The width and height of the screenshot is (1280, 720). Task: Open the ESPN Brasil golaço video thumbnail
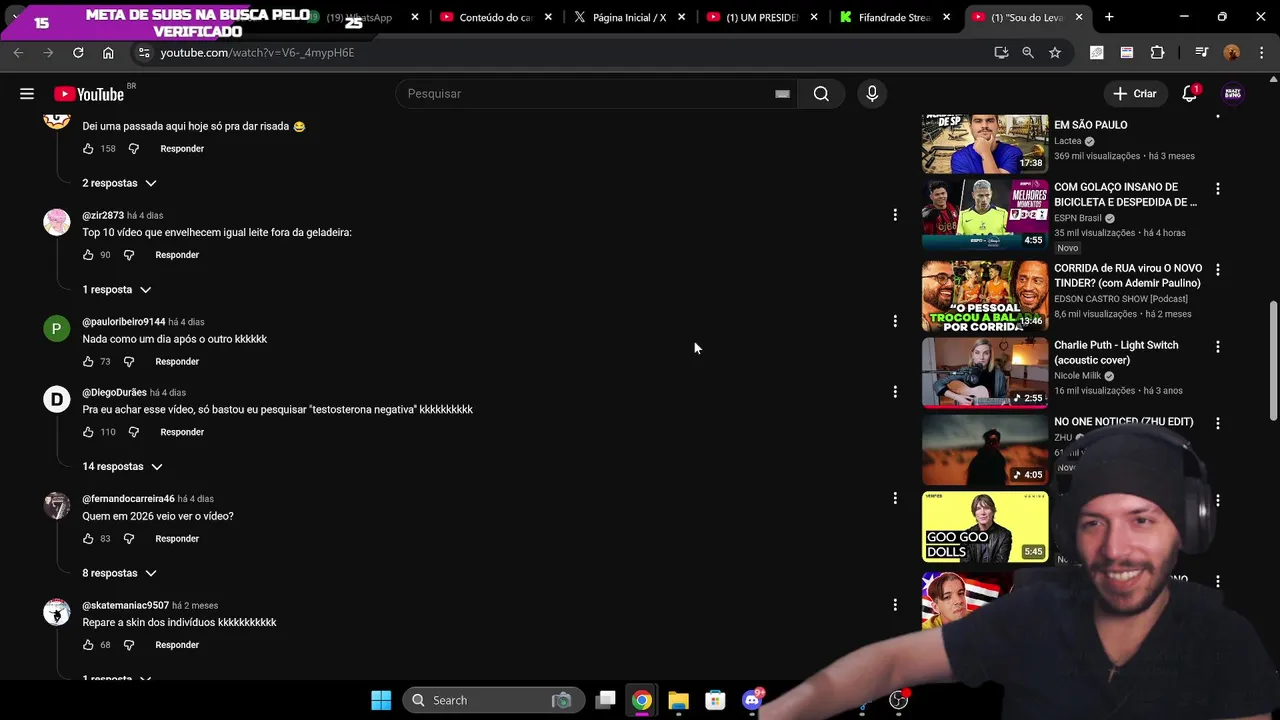pyautogui.click(x=985, y=214)
